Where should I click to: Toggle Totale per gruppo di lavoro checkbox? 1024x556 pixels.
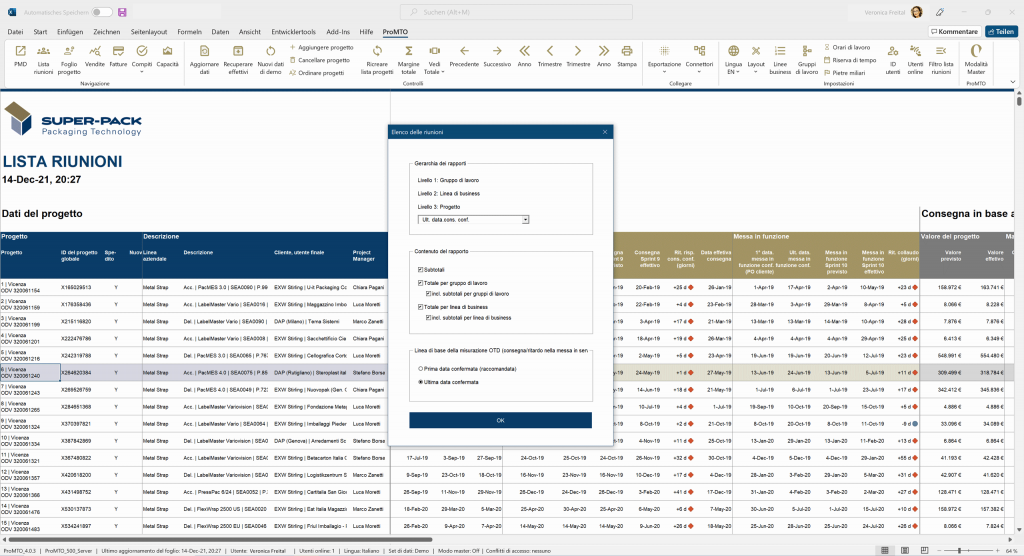pyautogui.click(x=420, y=283)
